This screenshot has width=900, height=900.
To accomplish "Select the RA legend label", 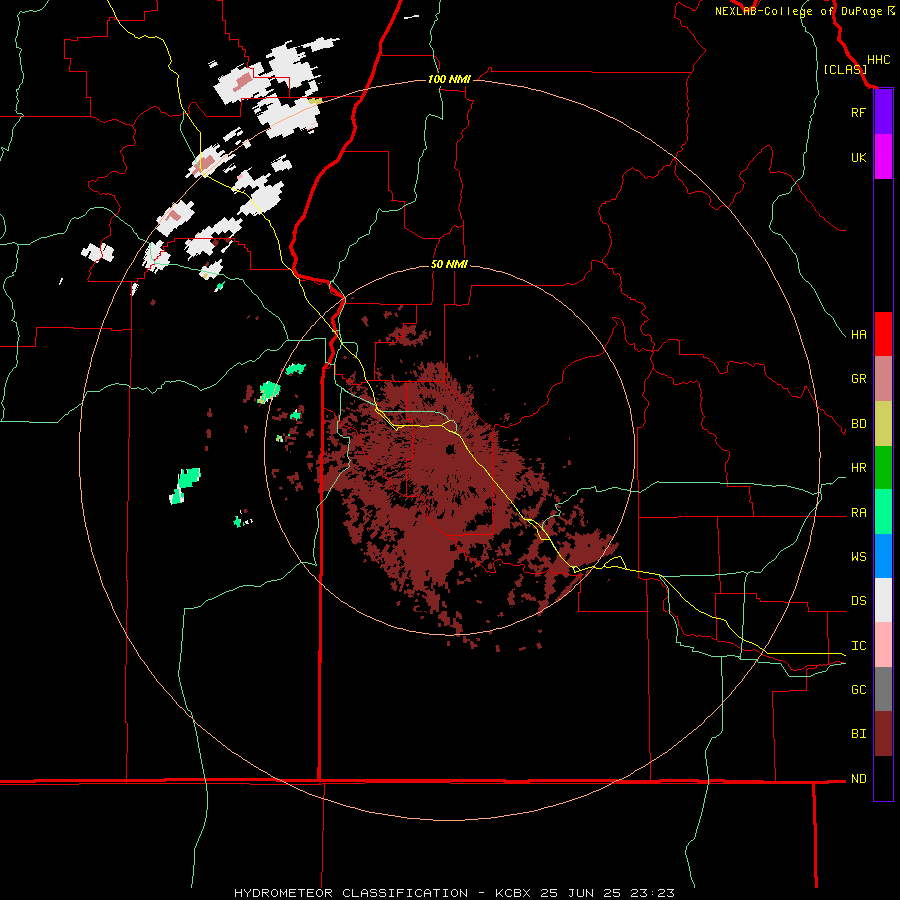I will (858, 512).
